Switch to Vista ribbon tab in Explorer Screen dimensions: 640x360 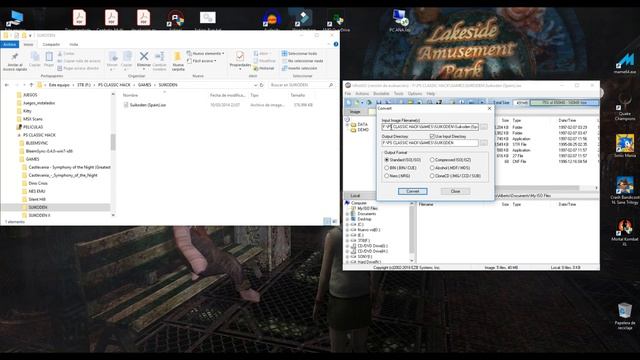[73, 44]
